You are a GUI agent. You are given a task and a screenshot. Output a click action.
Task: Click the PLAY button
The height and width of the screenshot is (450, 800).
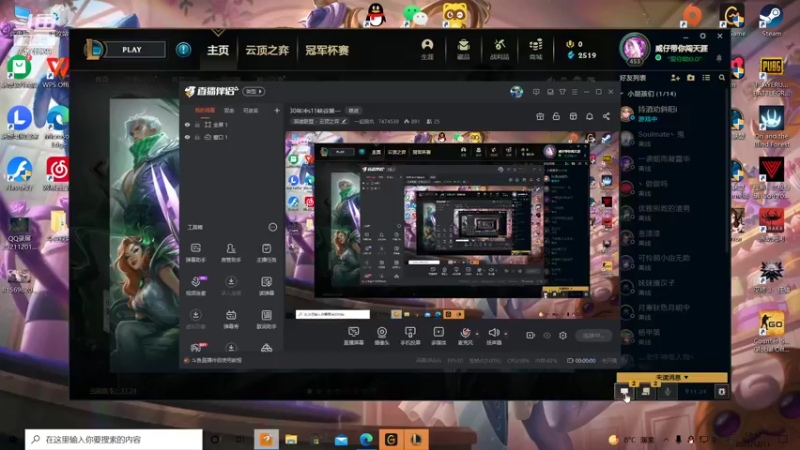pos(132,49)
